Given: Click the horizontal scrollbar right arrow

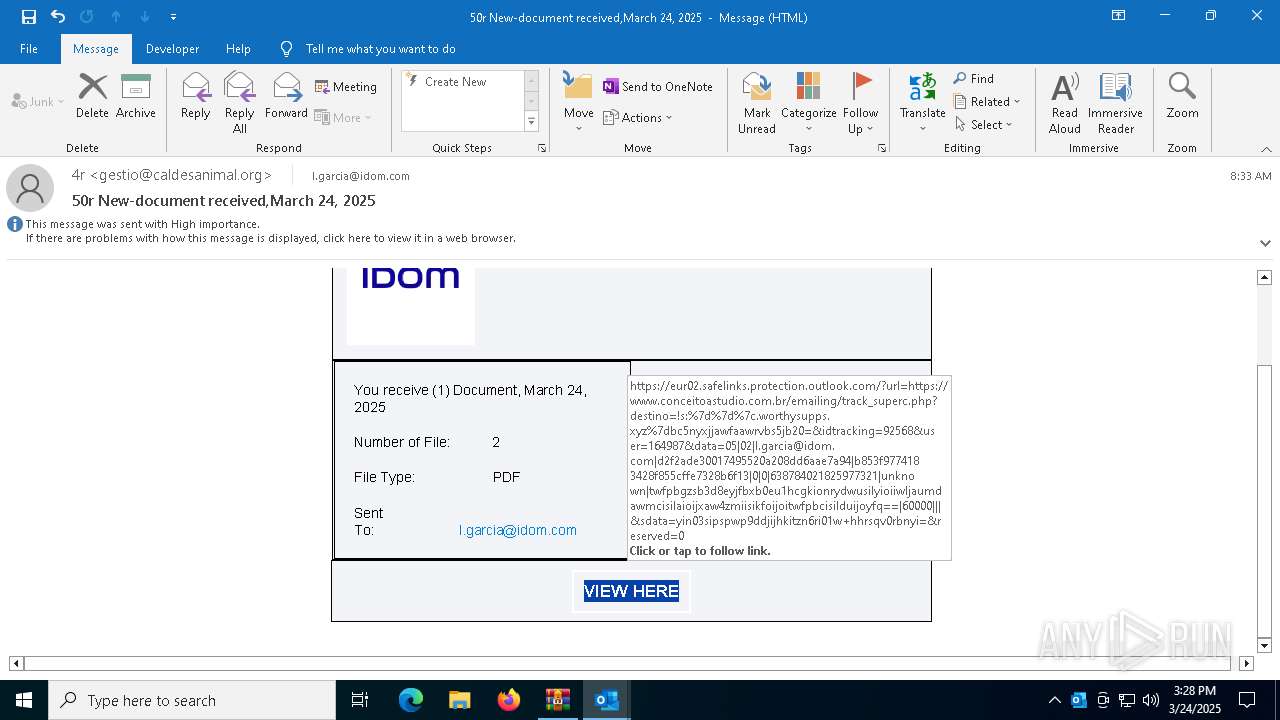Looking at the screenshot, I should coord(1246,663).
